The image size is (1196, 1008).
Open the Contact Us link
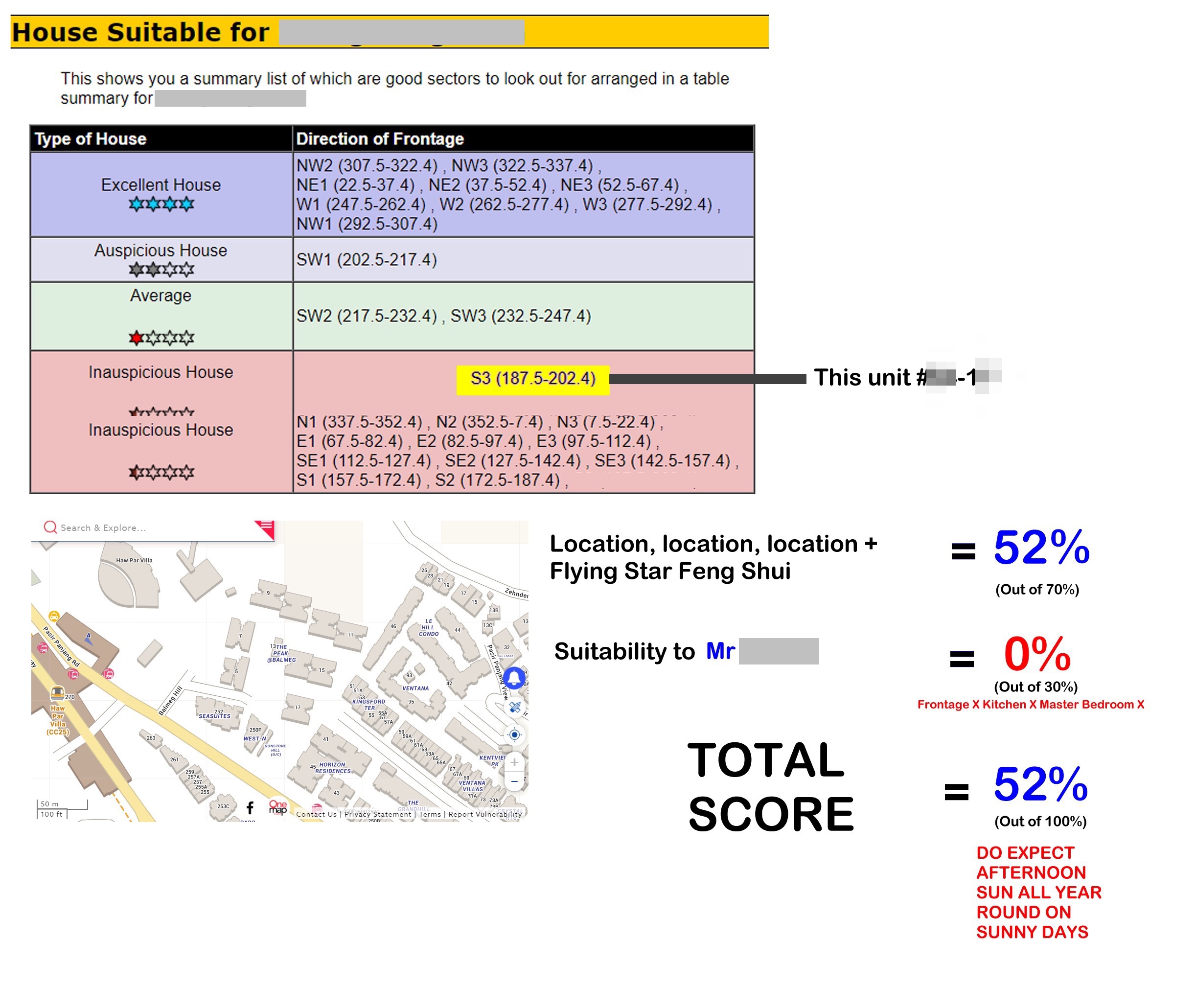[x=316, y=814]
